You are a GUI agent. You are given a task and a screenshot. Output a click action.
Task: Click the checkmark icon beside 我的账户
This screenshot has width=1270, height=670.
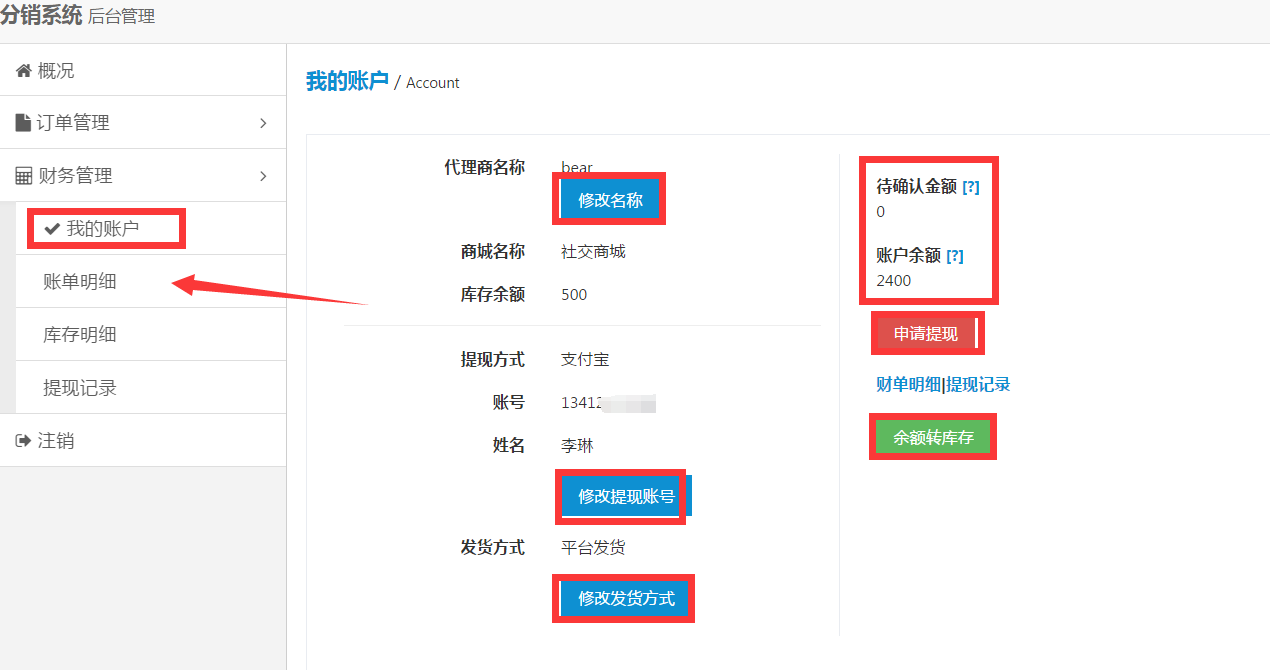[x=52, y=229]
